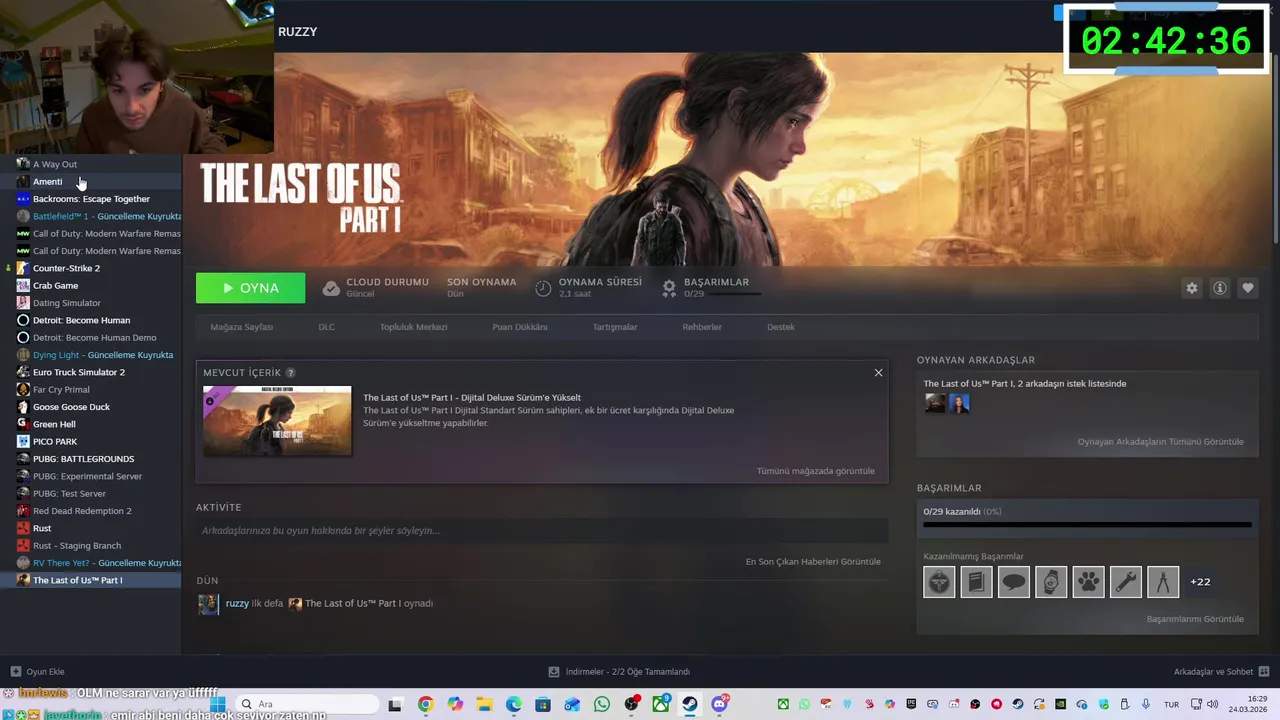Click the activity comment input field
The width and height of the screenshot is (1280, 720).
[x=542, y=531]
